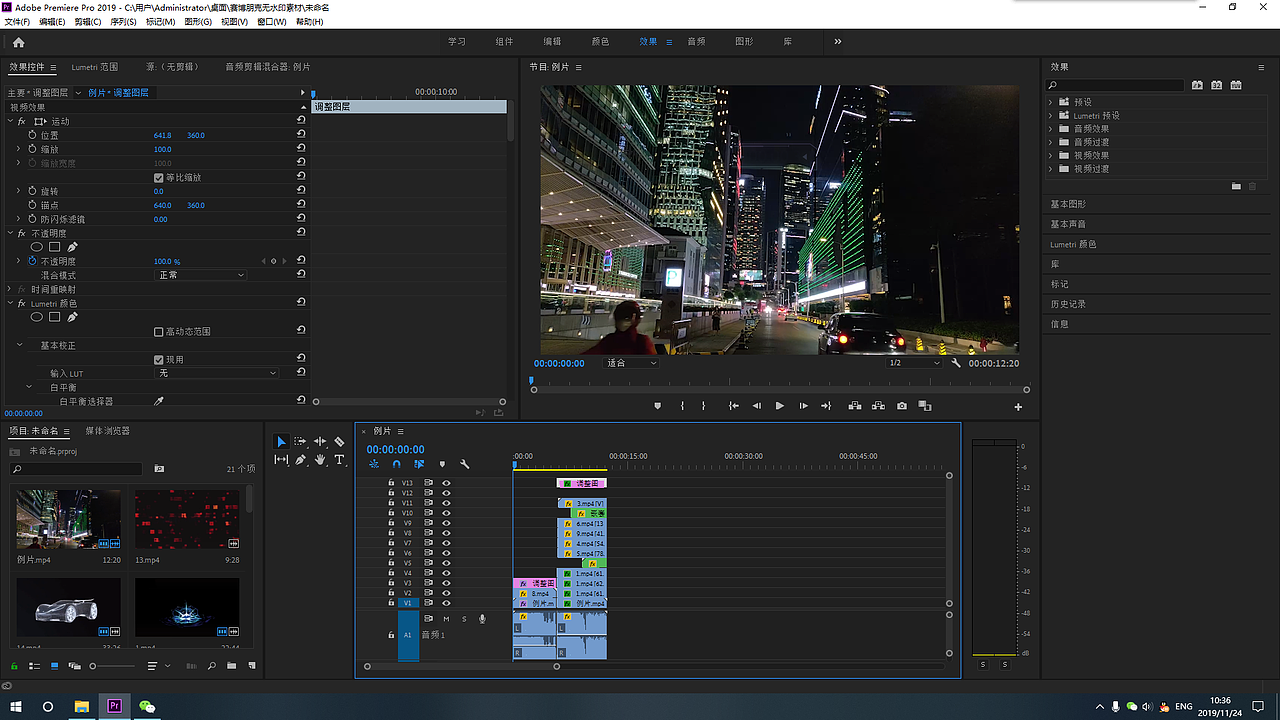The width and height of the screenshot is (1280, 720).
Task: Switch to the 媒体浏览器 tab
Action: [107, 431]
